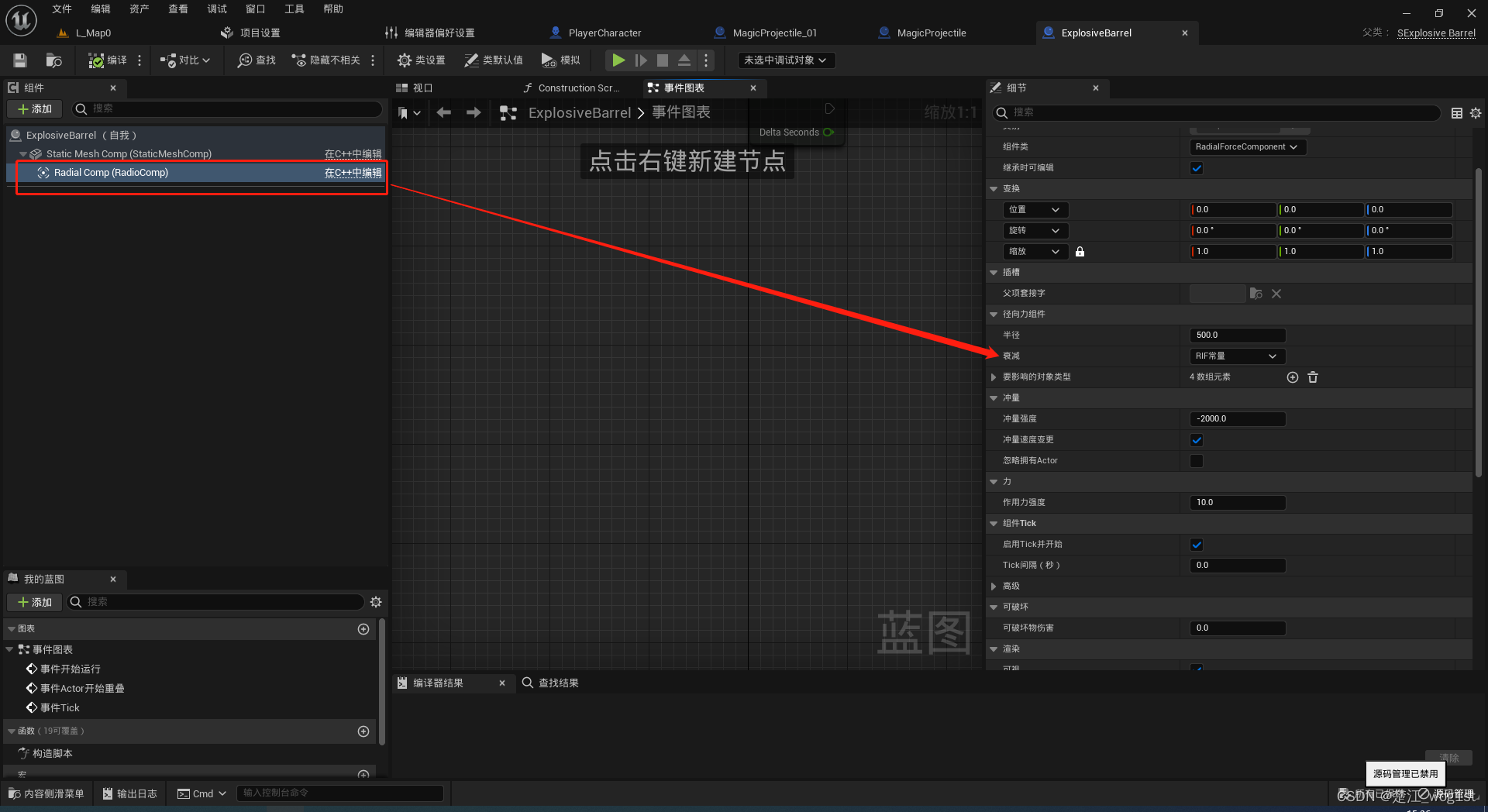Expand the 高级 advanced section
Screen dimensions: 1488x812
click(x=994, y=587)
